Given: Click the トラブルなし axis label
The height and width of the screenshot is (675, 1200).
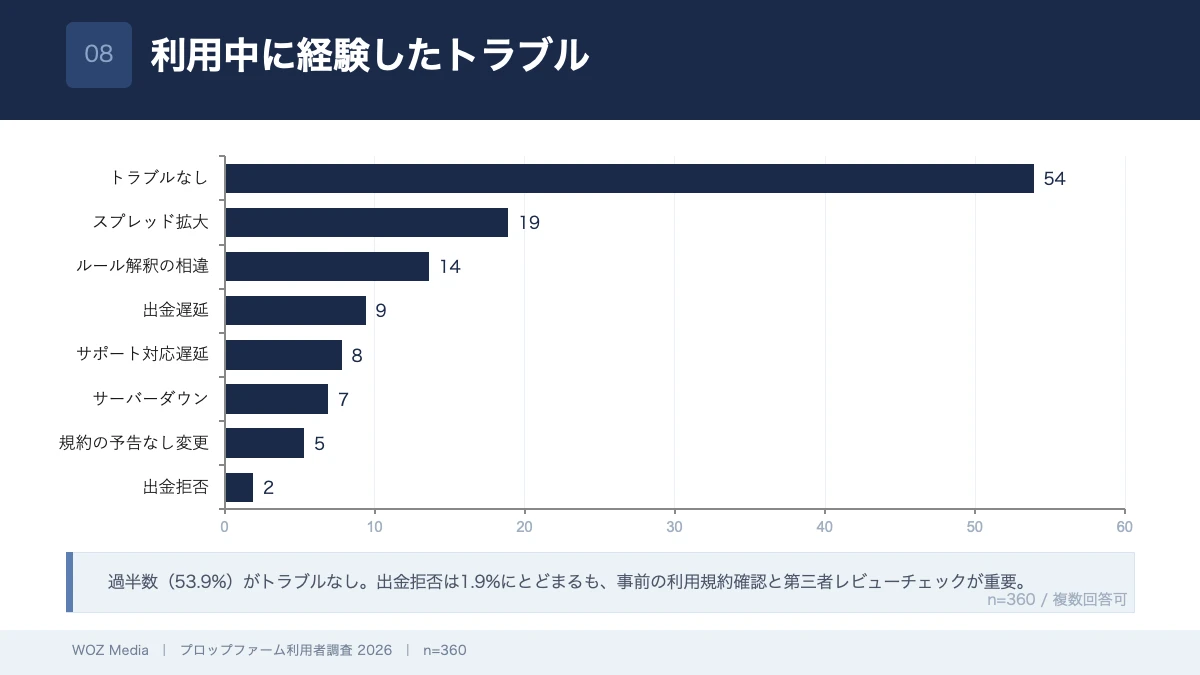Looking at the screenshot, I should (160, 179).
